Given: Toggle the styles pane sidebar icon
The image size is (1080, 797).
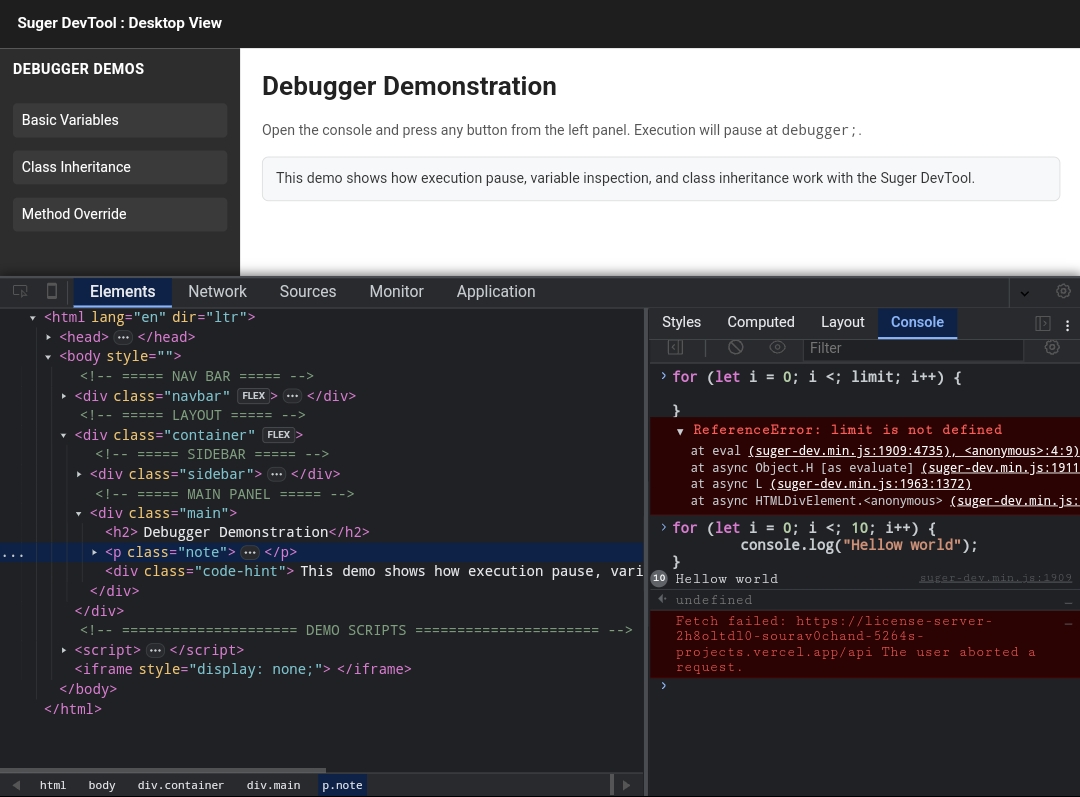Looking at the screenshot, I should (1043, 323).
